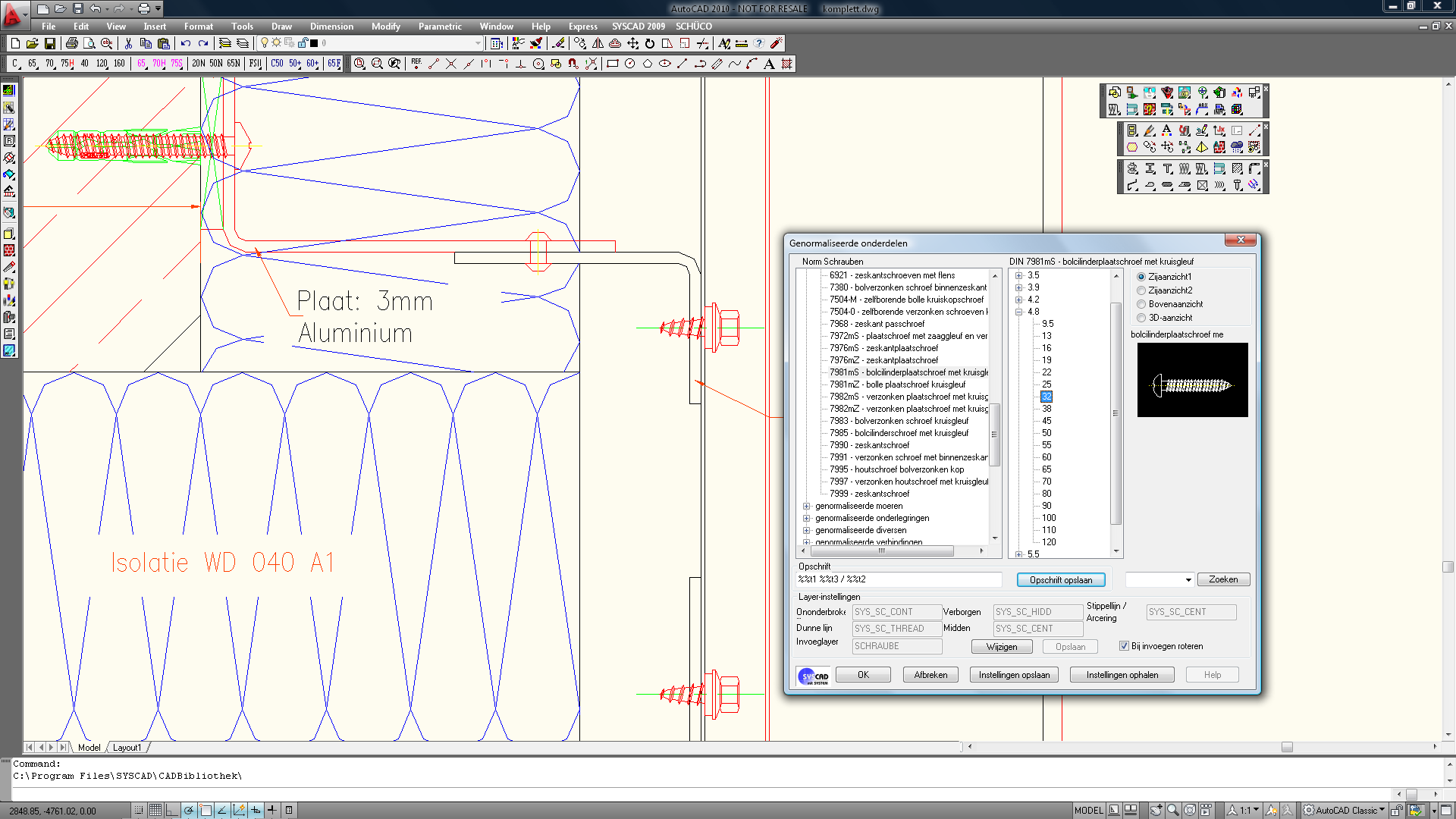Switch to the 3D-aanzicht view option

point(1141,318)
